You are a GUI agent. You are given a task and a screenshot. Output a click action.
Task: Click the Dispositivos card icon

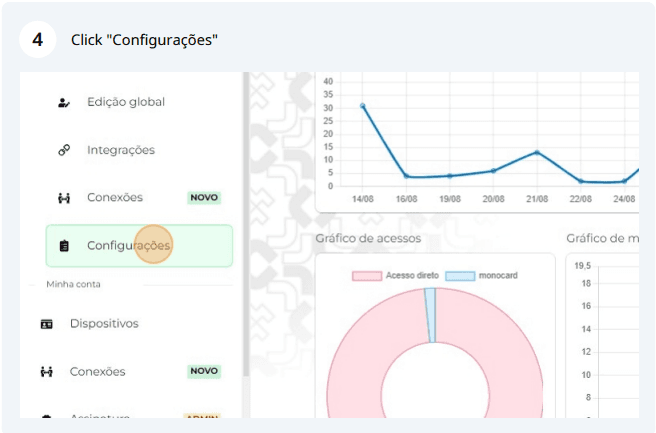tap(46, 324)
